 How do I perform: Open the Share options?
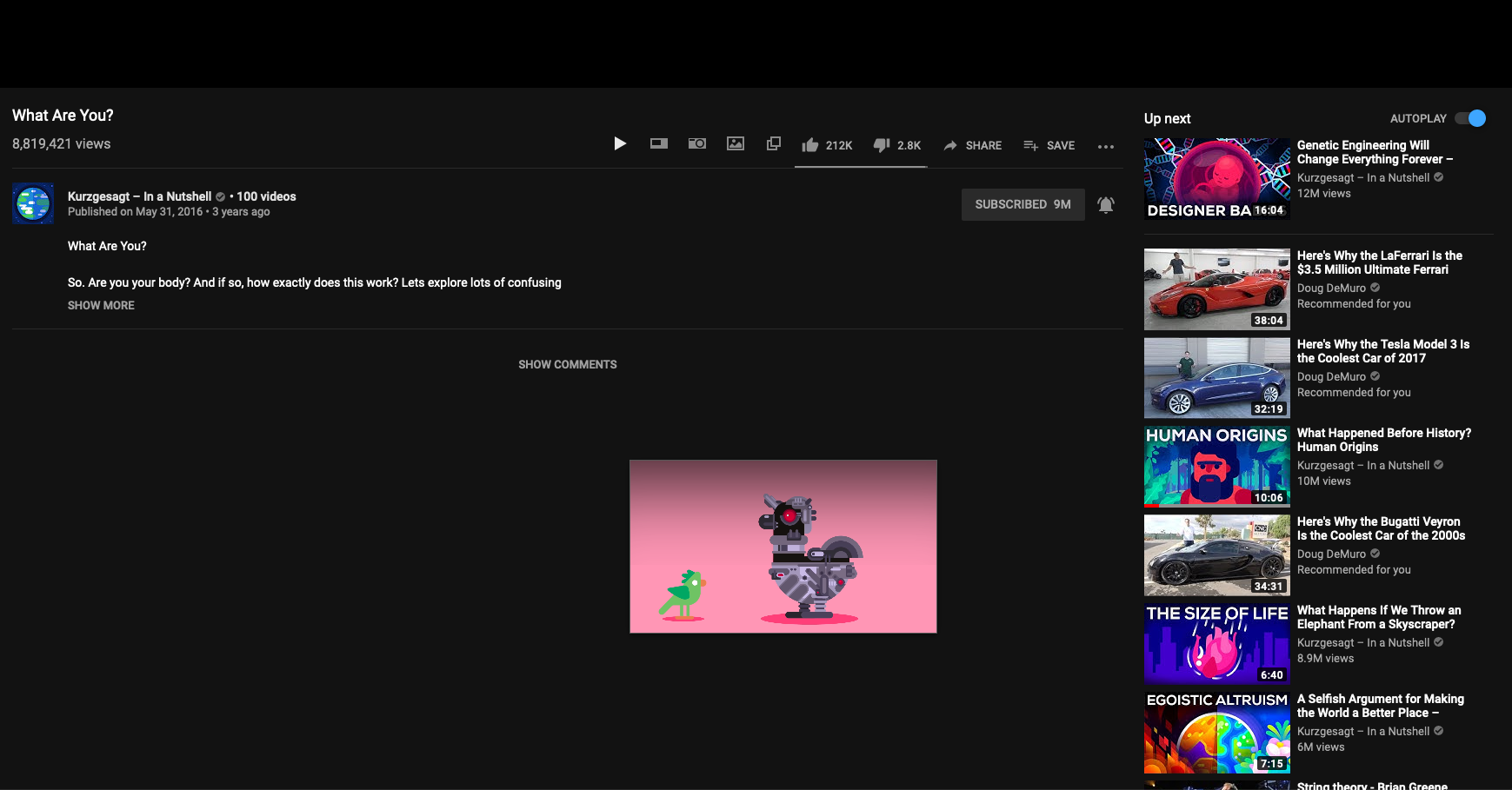pyautogui.click(x=972, y=145)
